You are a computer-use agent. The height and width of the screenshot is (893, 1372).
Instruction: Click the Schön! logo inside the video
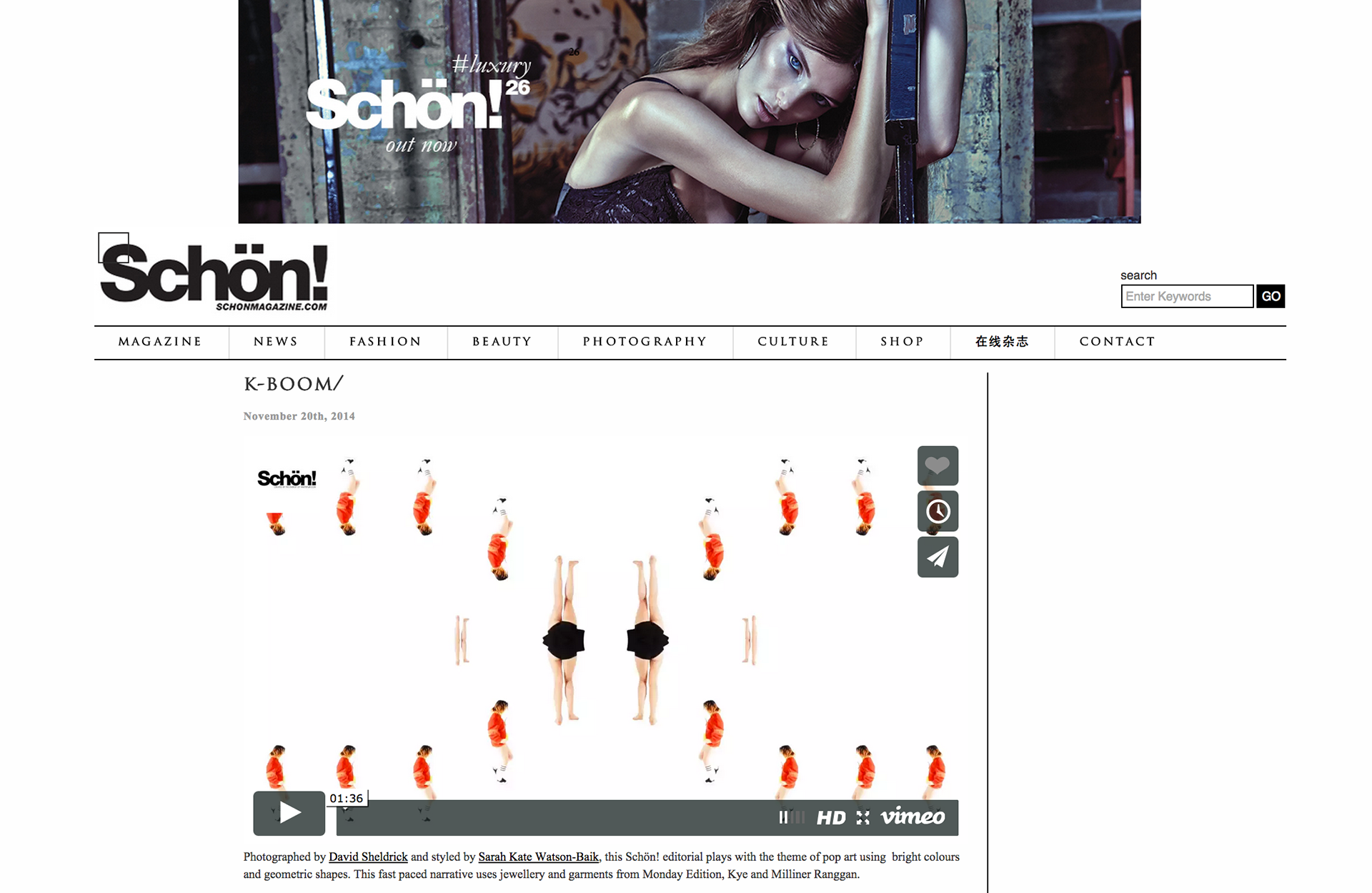(x=287, y=478)
